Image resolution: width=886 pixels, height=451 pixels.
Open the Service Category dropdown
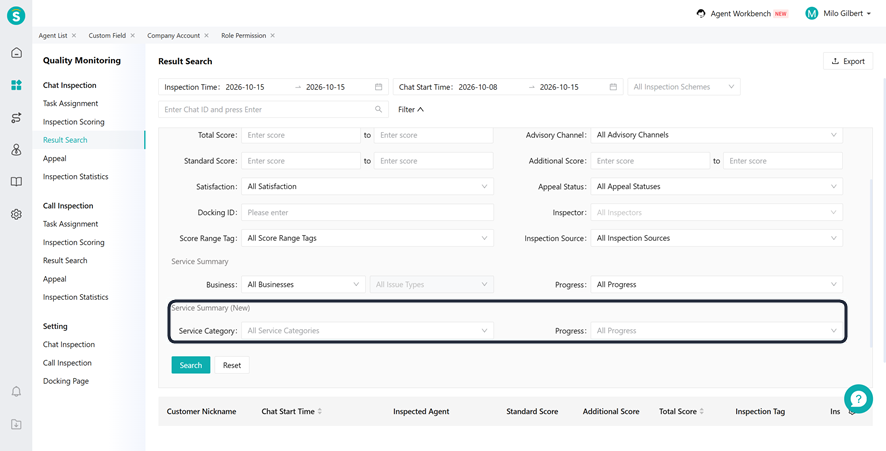coord(367,331)
